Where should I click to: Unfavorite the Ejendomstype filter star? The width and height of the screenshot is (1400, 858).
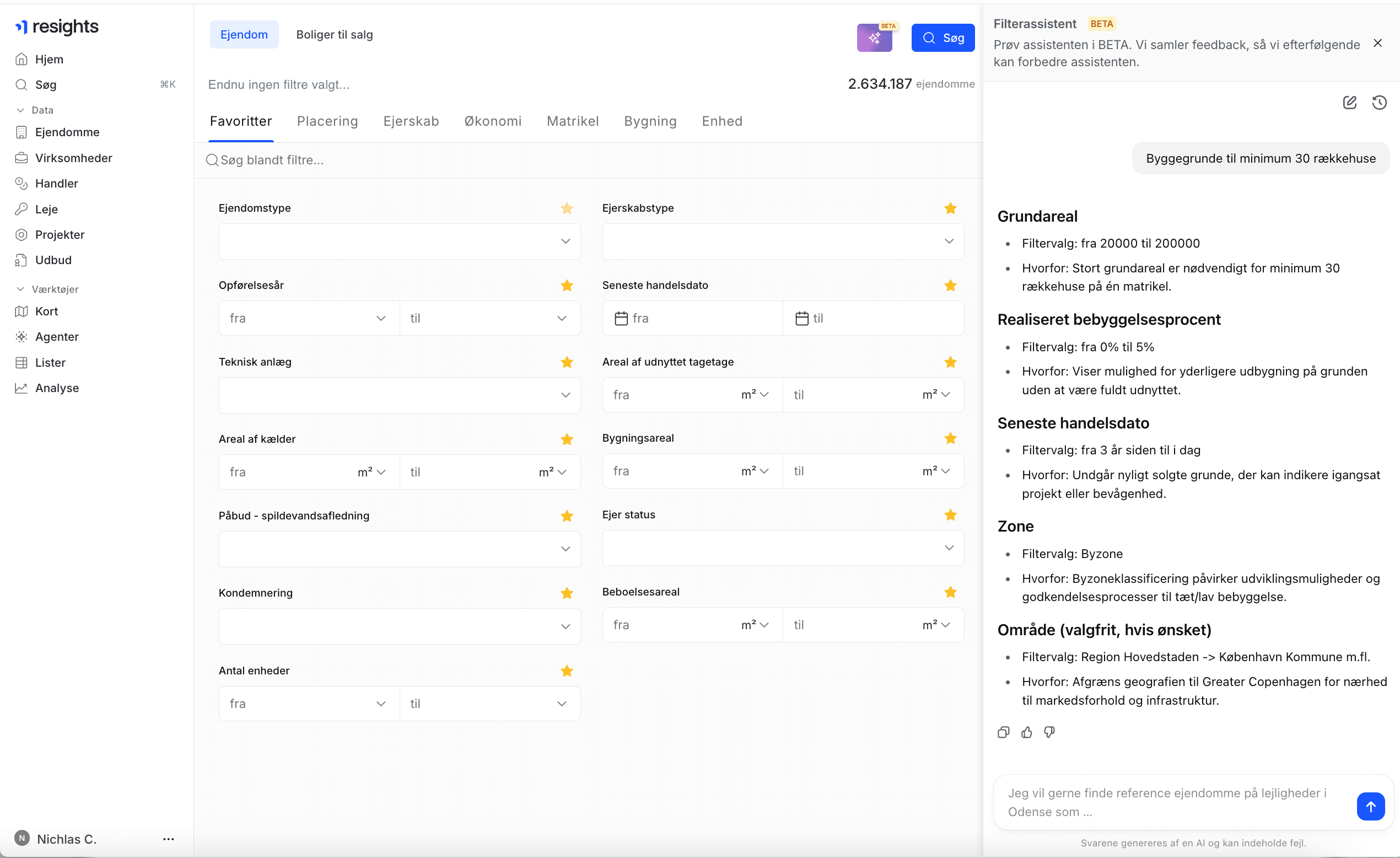pos(567,208)
